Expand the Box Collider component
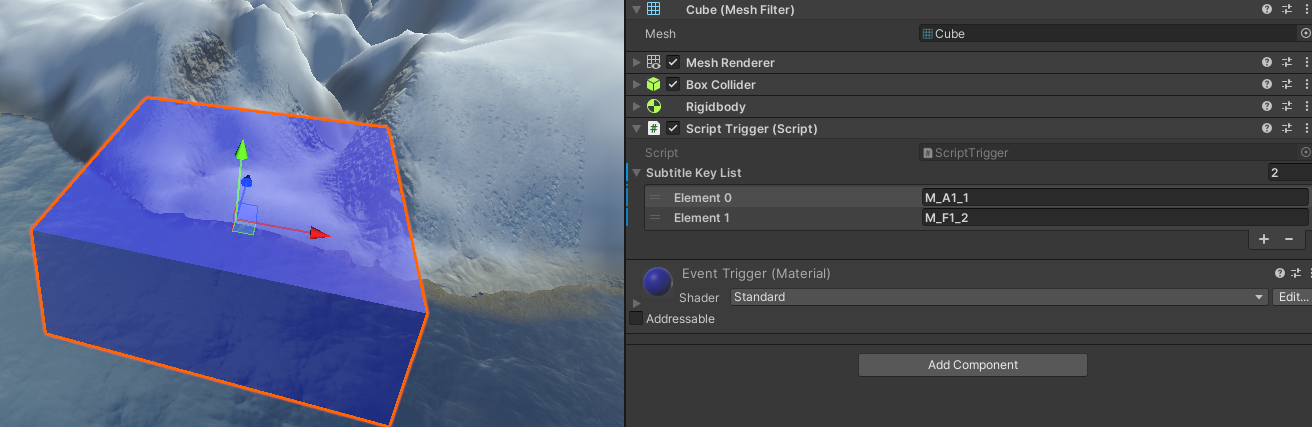 pos(637,84)
